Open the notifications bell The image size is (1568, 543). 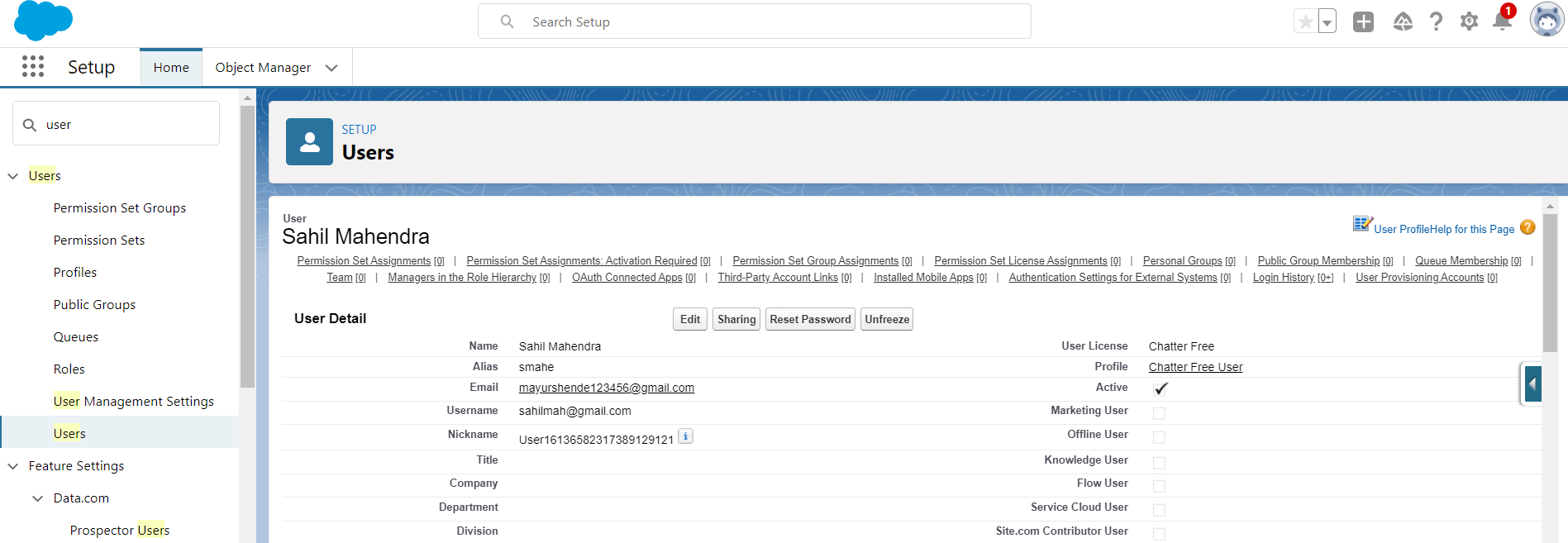pyautogui.click(x=1502, y=21)
